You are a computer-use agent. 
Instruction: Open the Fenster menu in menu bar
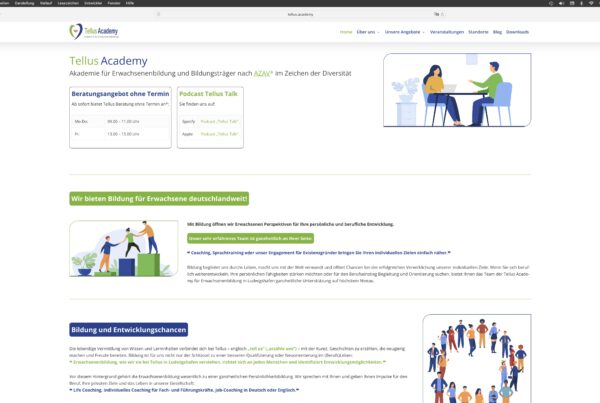click(114, 3)
